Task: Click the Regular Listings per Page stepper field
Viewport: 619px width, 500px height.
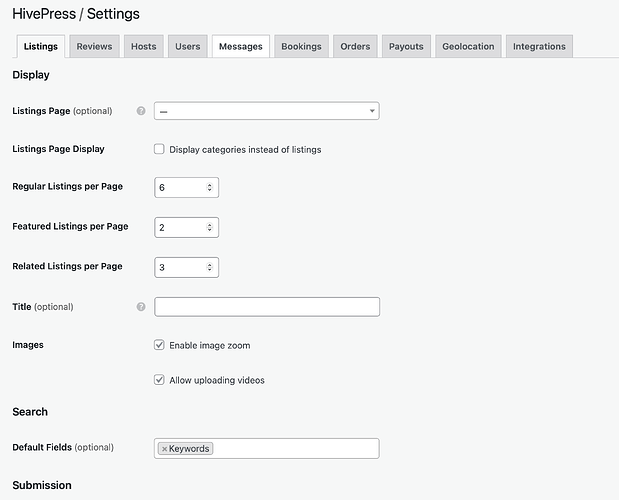Action: pyautogui.click(x=186, y=187)
